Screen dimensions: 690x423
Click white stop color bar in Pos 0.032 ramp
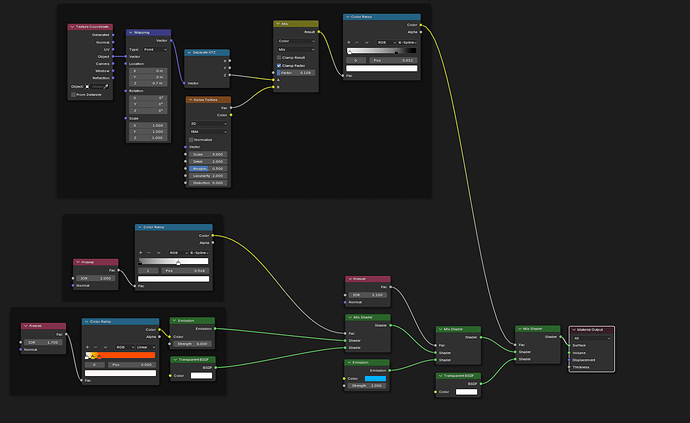point(382,68)
